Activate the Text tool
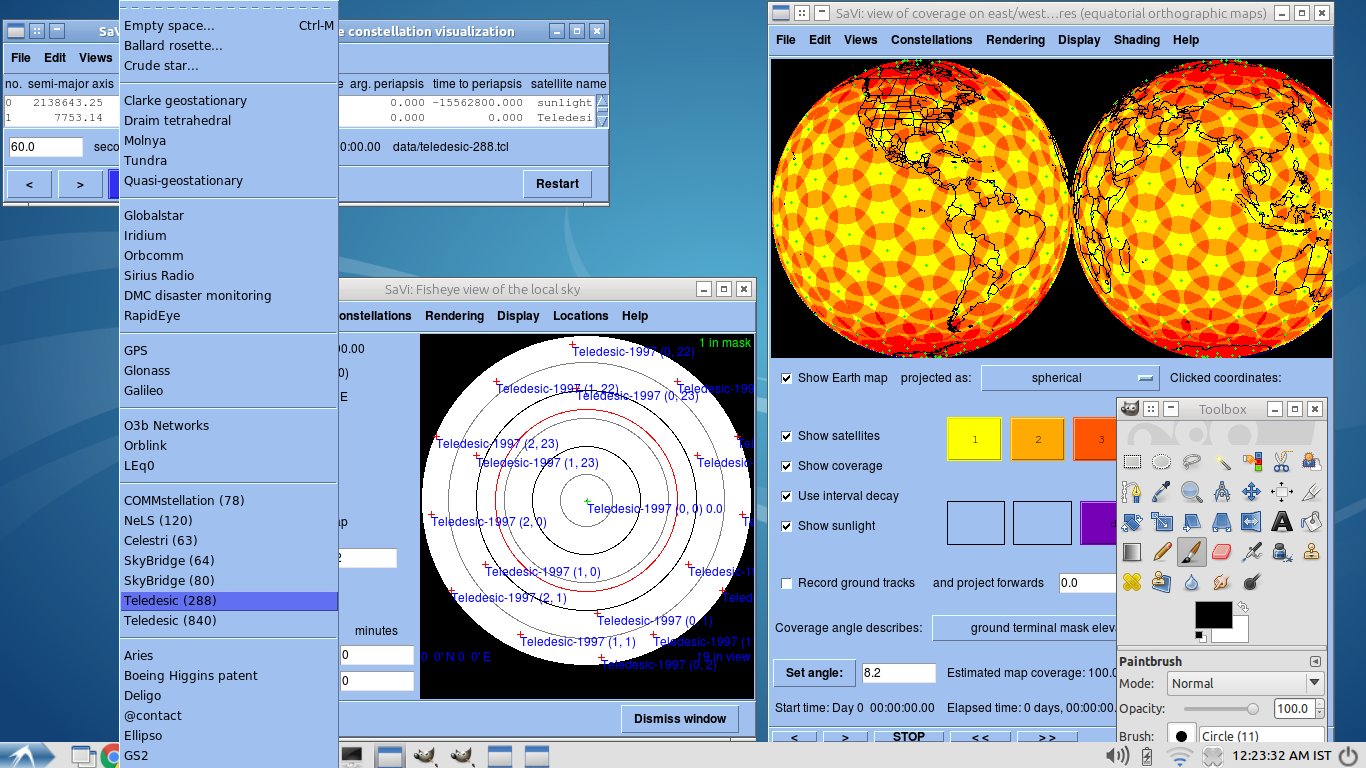This screenshot has height=768, width=1366. pos(1281,522)
